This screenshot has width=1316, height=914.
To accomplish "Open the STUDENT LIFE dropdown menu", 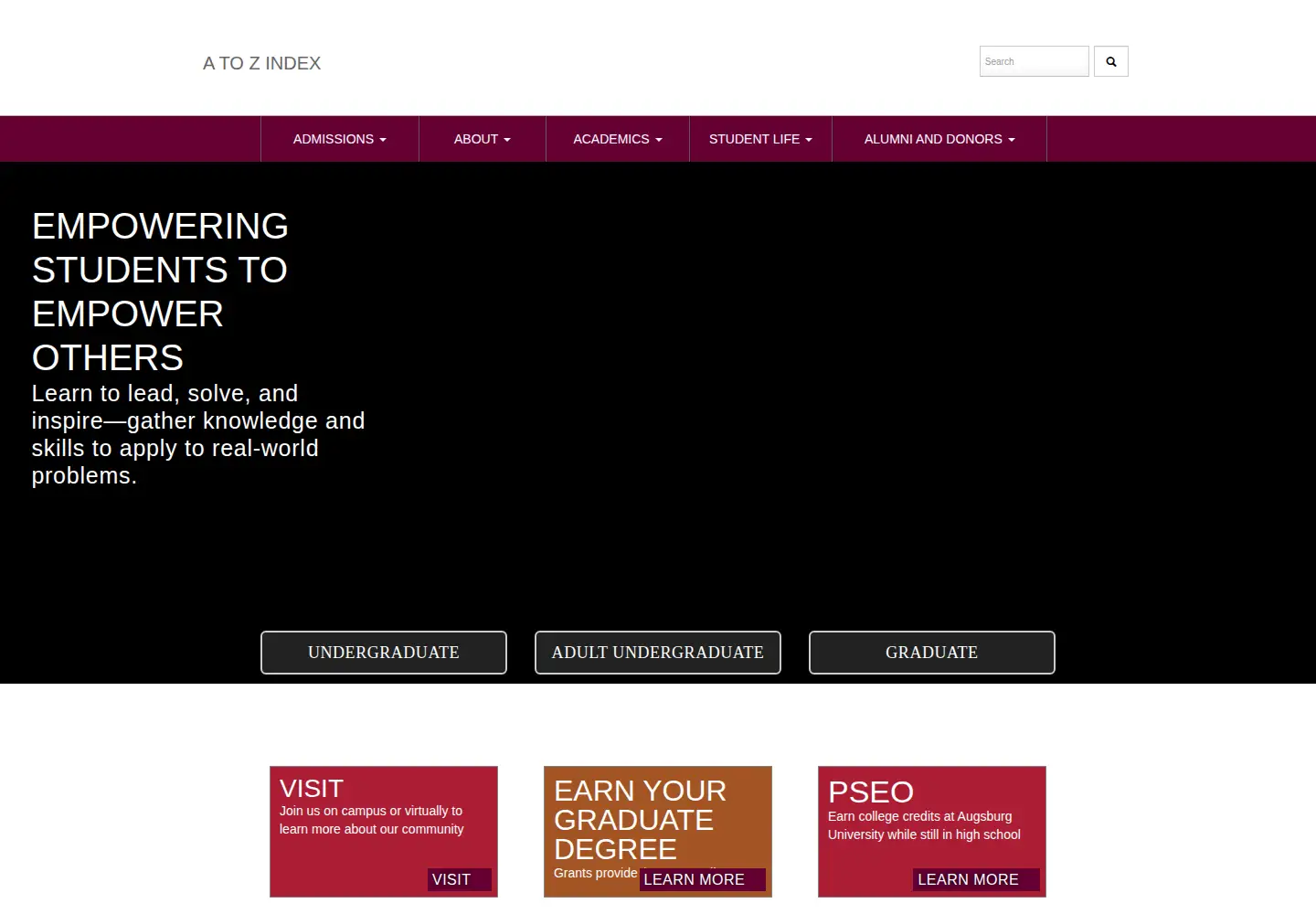I will (760, 139).
